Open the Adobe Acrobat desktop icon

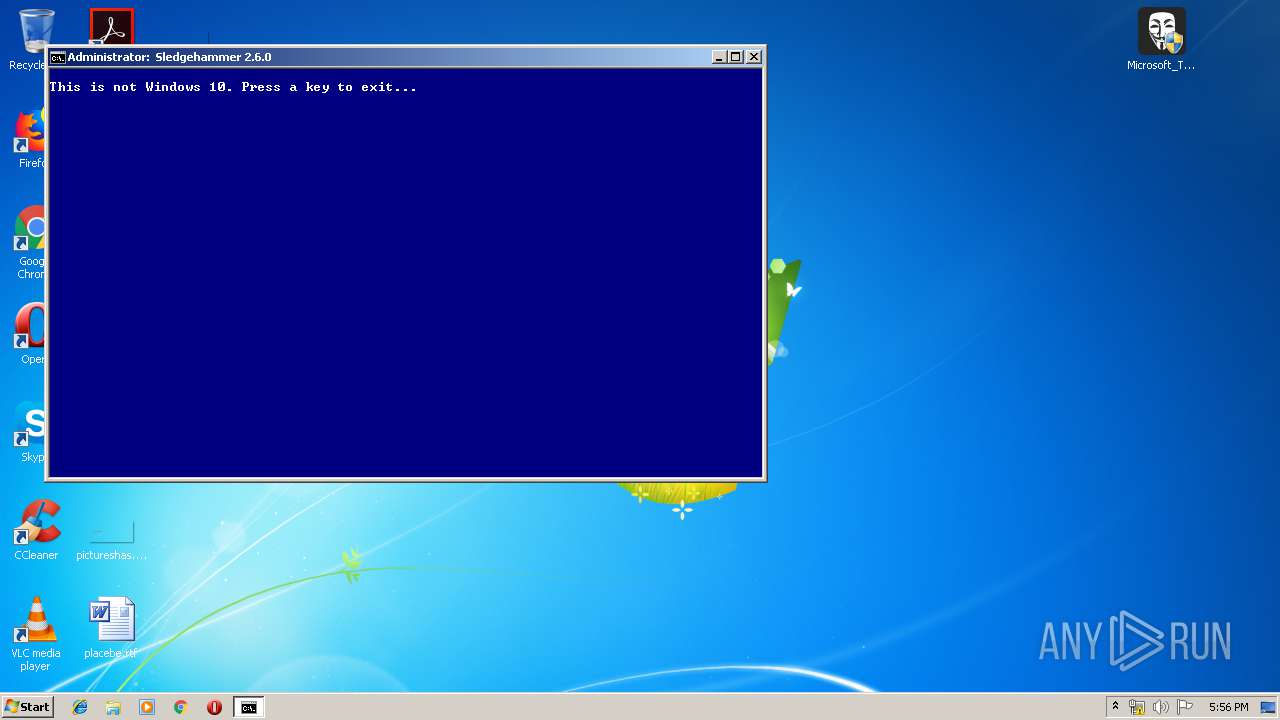click(111, 27)
